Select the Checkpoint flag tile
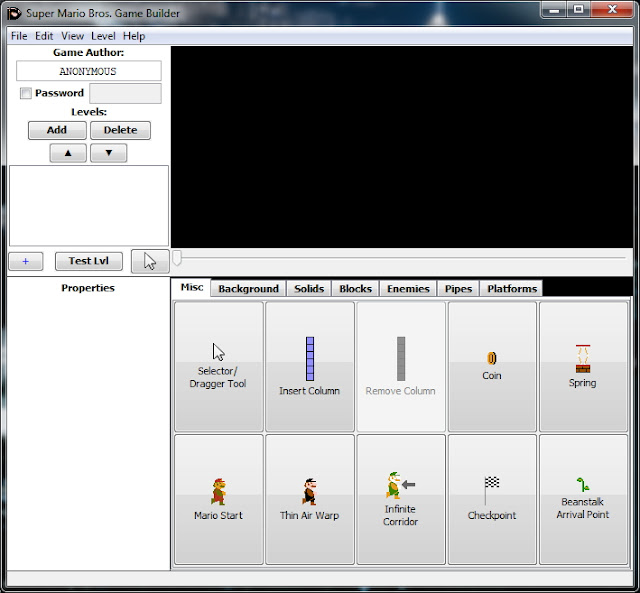The width and height of the screenshot is (640, 593). [492, 499]
